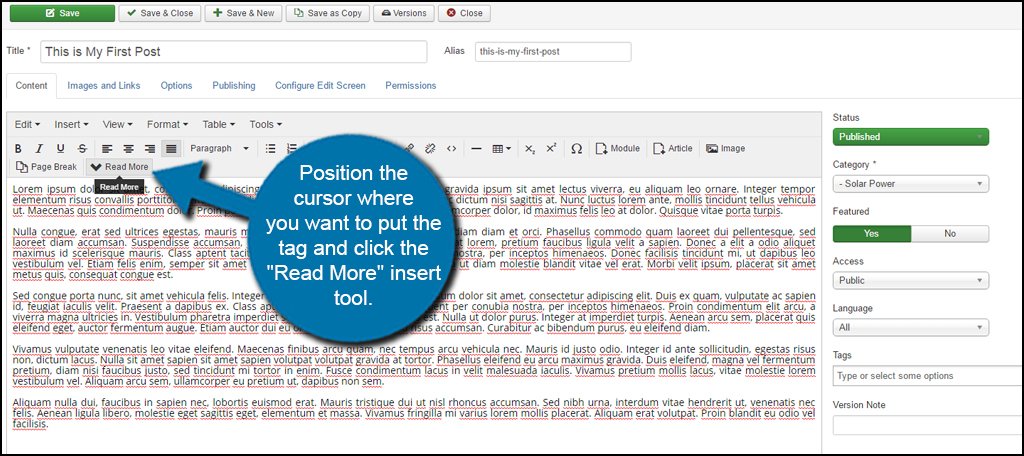Image resolution: width=1024 pixels, height=456 pixels.
Task: Insert a bullet list
Action: [x=270, y=149]
